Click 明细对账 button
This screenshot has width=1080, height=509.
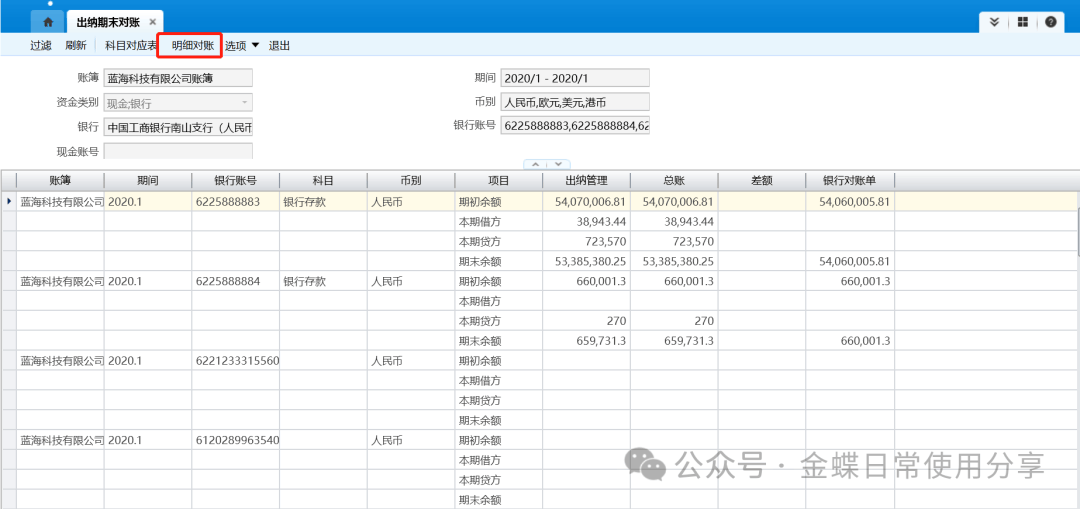tap(192, 45)
